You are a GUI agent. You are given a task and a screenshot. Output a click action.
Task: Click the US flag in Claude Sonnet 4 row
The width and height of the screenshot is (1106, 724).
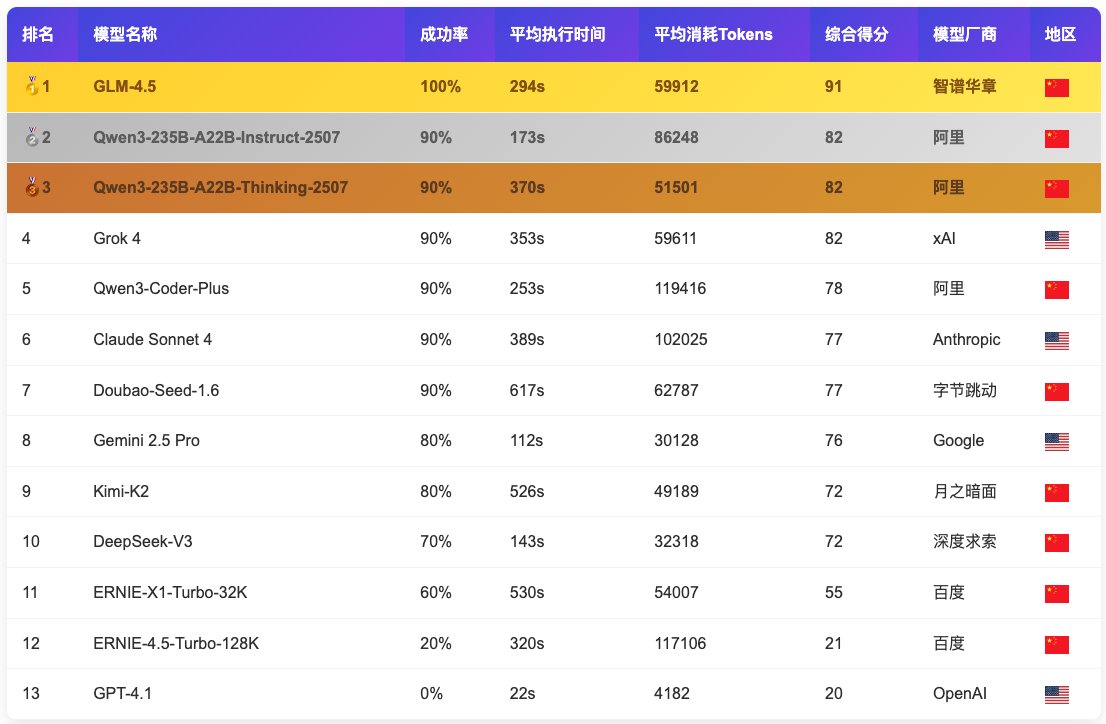1057,341
